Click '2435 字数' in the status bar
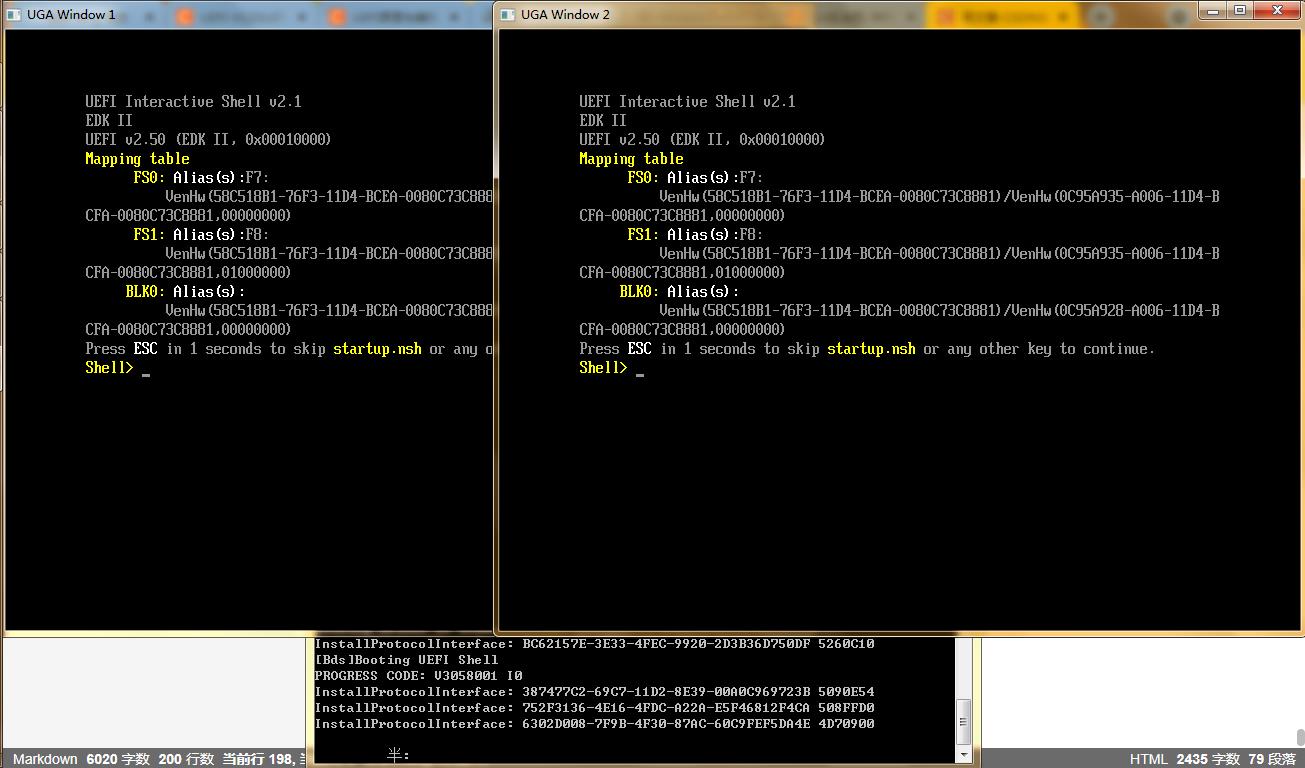1305x768 pixels. pyautogui.click(x=1207, y=759)
